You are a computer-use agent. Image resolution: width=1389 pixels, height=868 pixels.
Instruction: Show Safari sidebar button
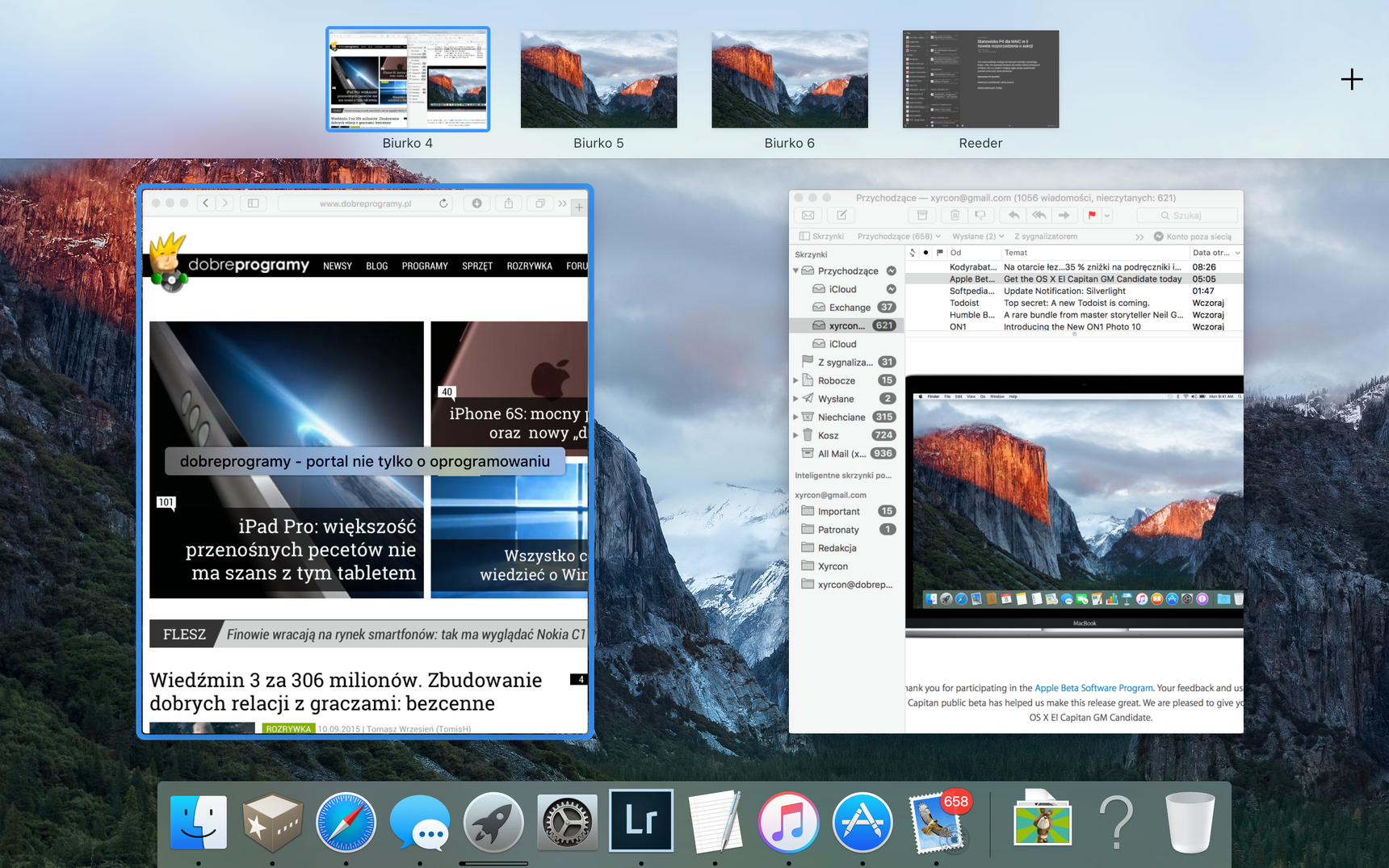coord(254,203)
